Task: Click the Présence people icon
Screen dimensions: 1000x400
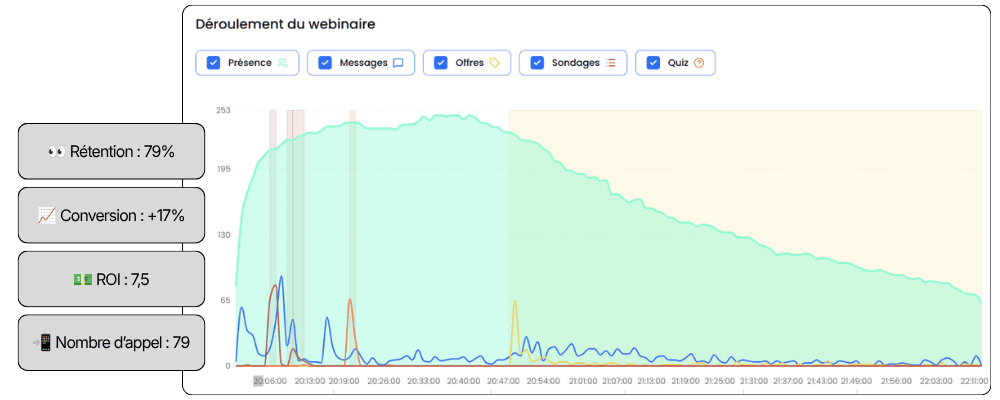Action: pyautogui.click(x=283, y=63)
